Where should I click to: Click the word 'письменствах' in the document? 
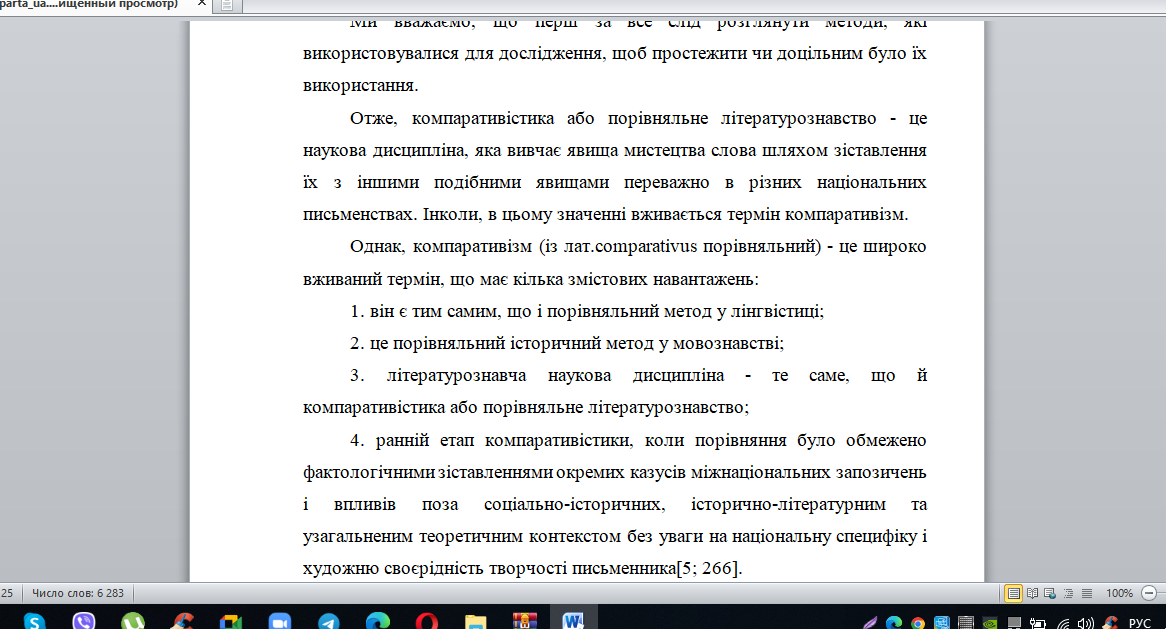(360, 215)
